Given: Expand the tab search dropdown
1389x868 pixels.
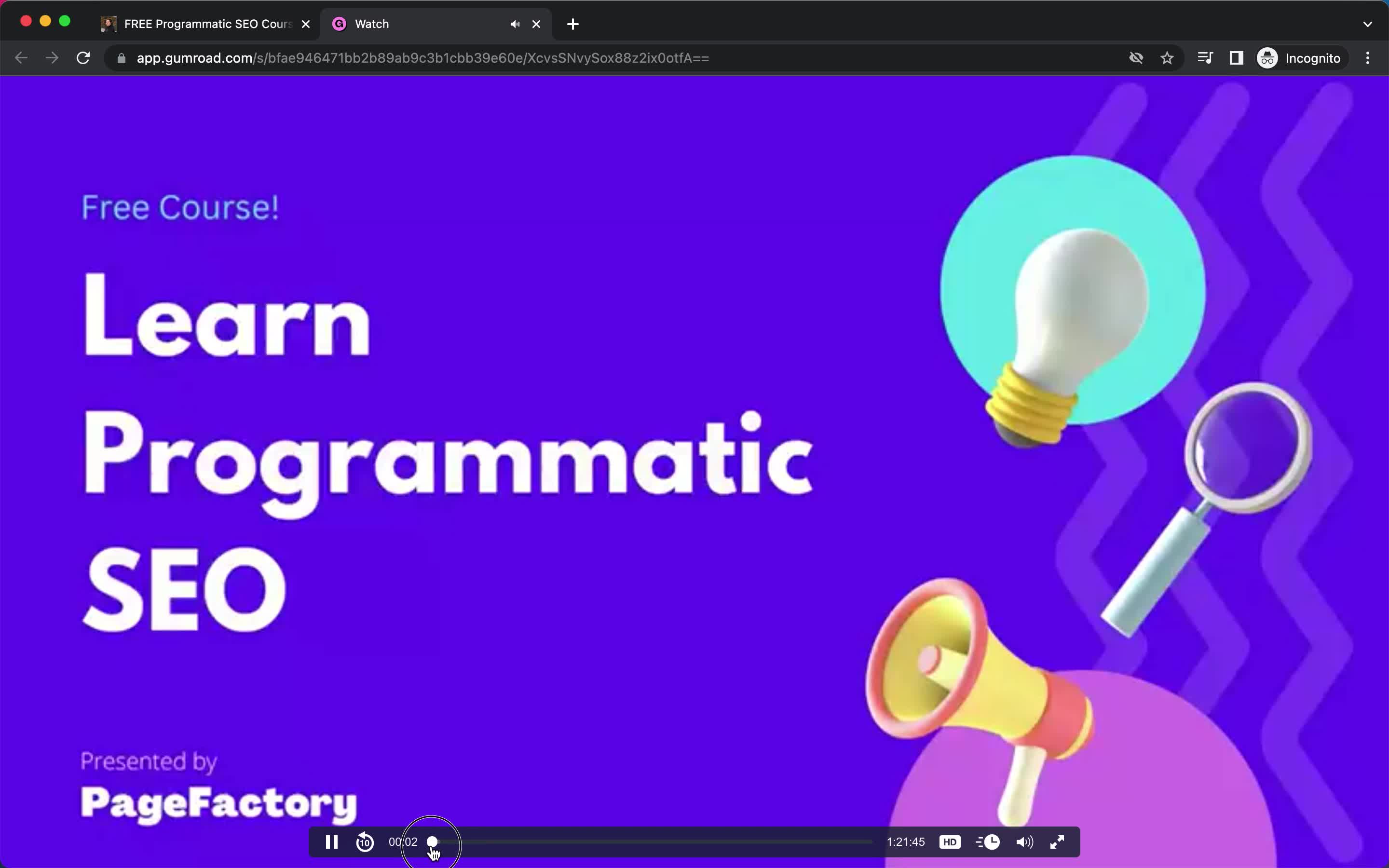Looking at the screenshot, I should pyautogui.click(x=1367, y=24).
